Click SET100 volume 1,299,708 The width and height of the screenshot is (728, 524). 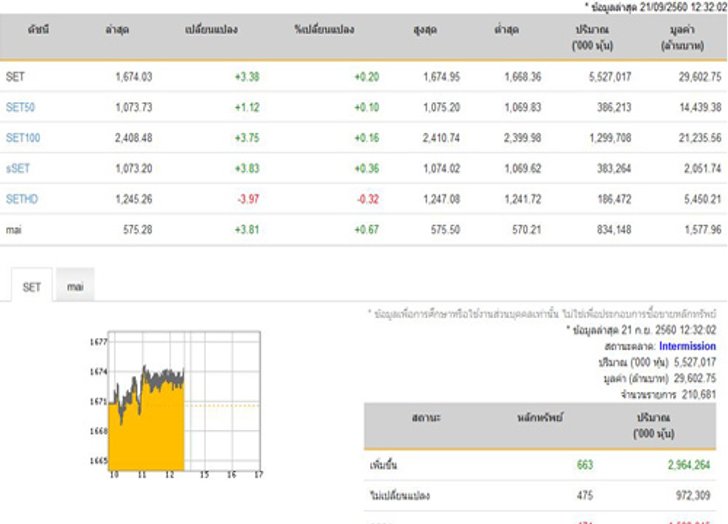pyautogui.click(x=610, y=138)
